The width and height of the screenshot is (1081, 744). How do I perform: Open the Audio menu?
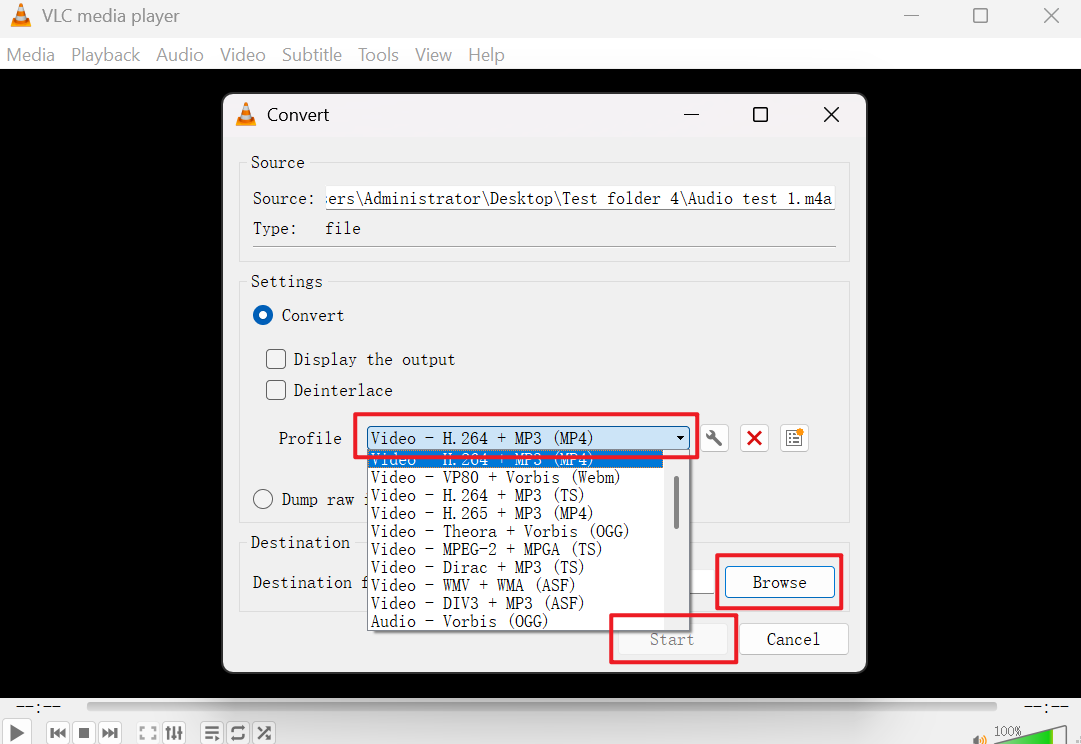coord(179,54)
